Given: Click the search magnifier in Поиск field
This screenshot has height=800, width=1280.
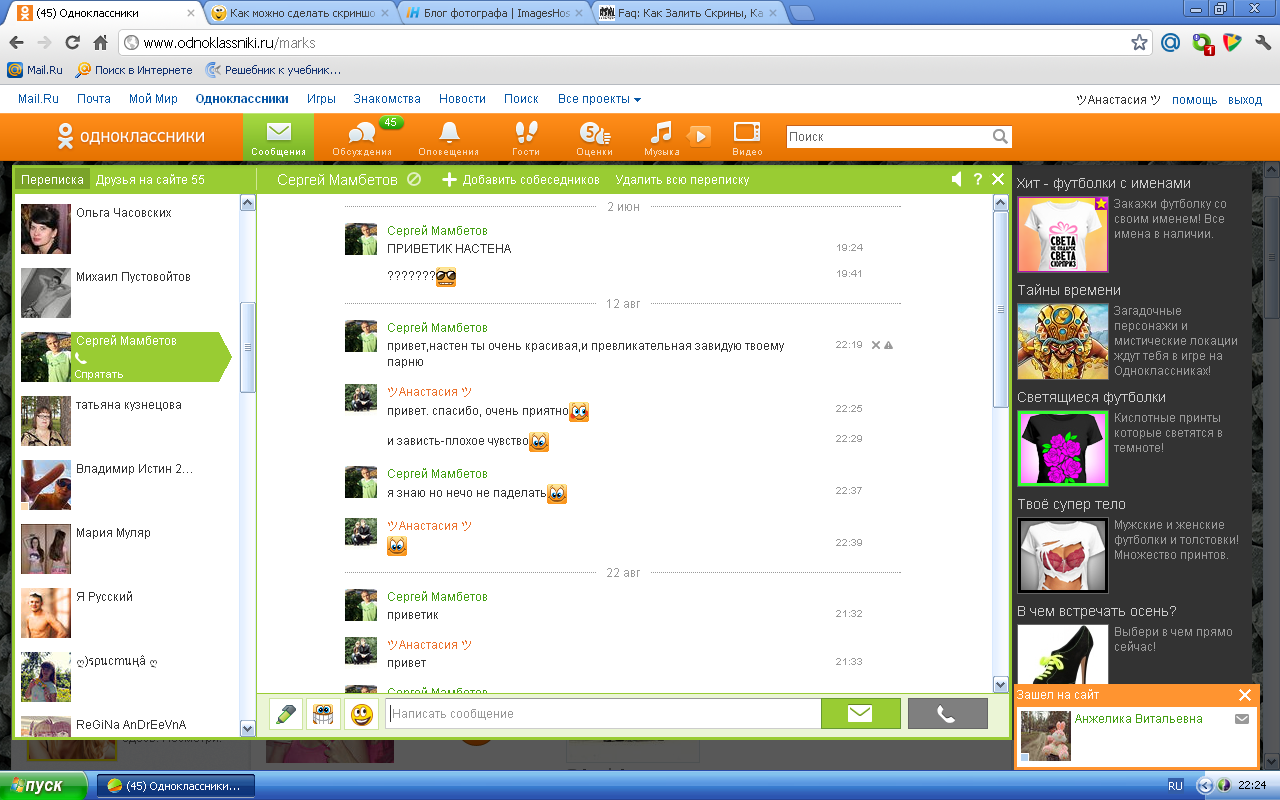Looking at the screenshot, I should point(1000,137).
